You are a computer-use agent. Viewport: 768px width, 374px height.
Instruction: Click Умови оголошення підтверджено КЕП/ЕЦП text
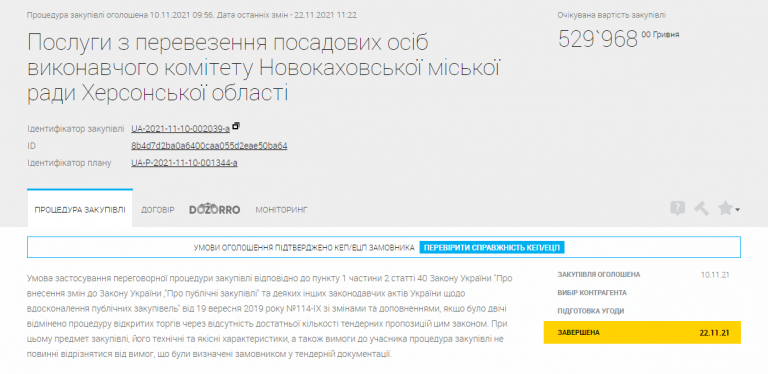304,247
